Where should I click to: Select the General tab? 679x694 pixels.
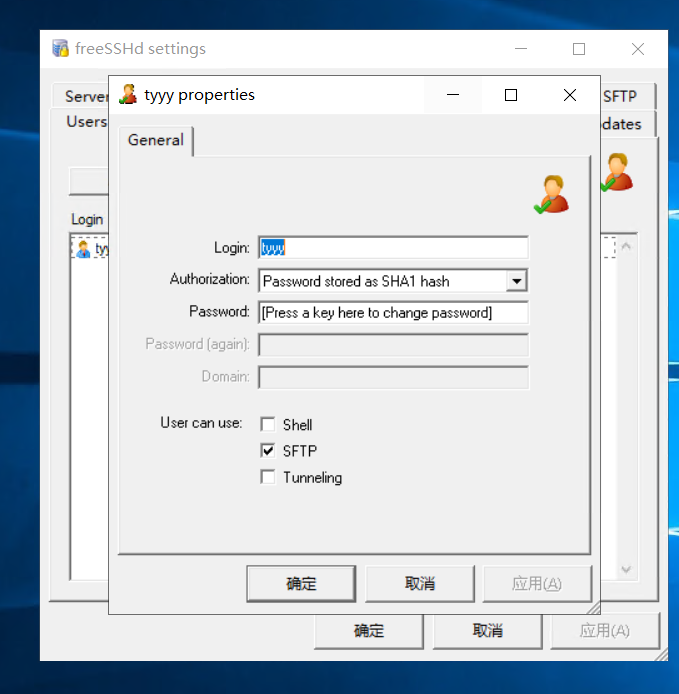pyautogui.click(x=156, y=140)
